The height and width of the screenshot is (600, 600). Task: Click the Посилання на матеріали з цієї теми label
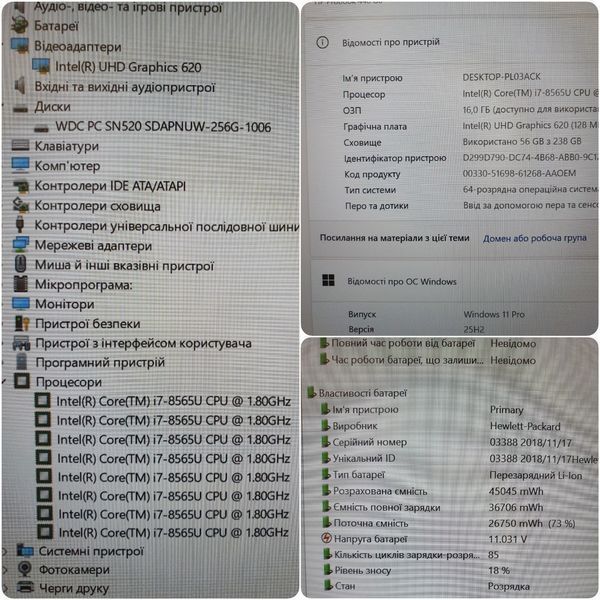tap(395, 238)
